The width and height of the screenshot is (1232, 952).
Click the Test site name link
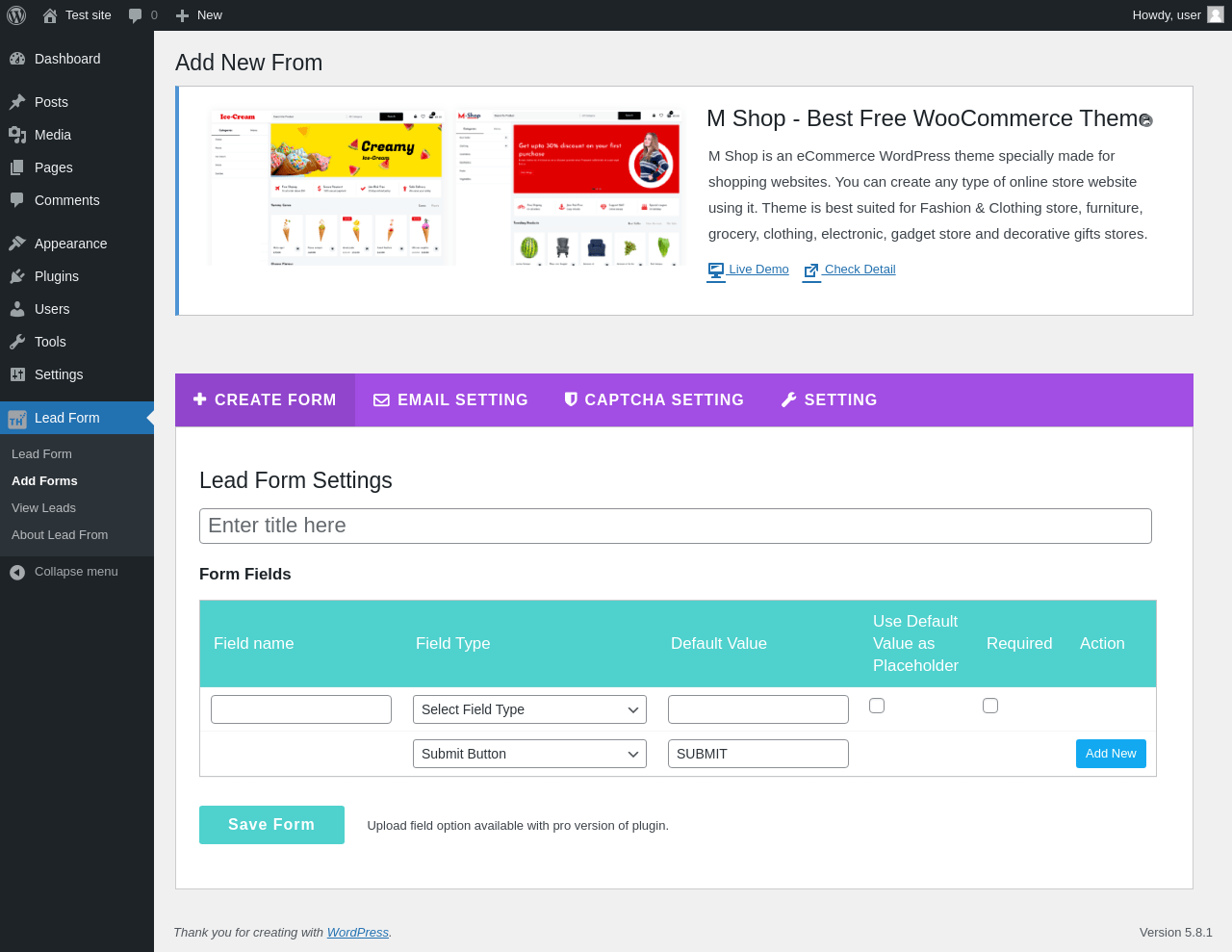pyautogui.click(x=89, y=15)
